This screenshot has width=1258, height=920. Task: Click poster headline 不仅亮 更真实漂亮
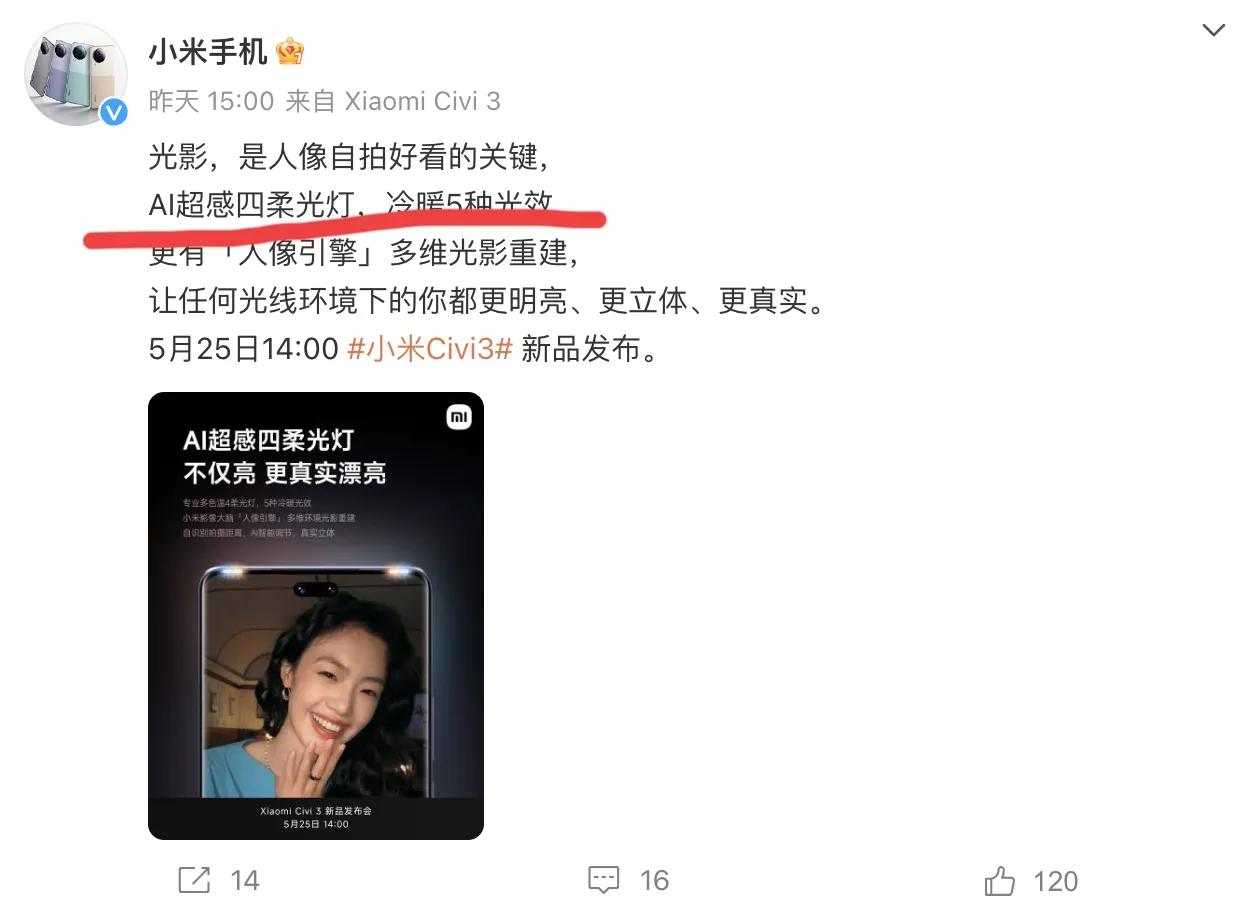pyautogui.click(x=285, y=473)
